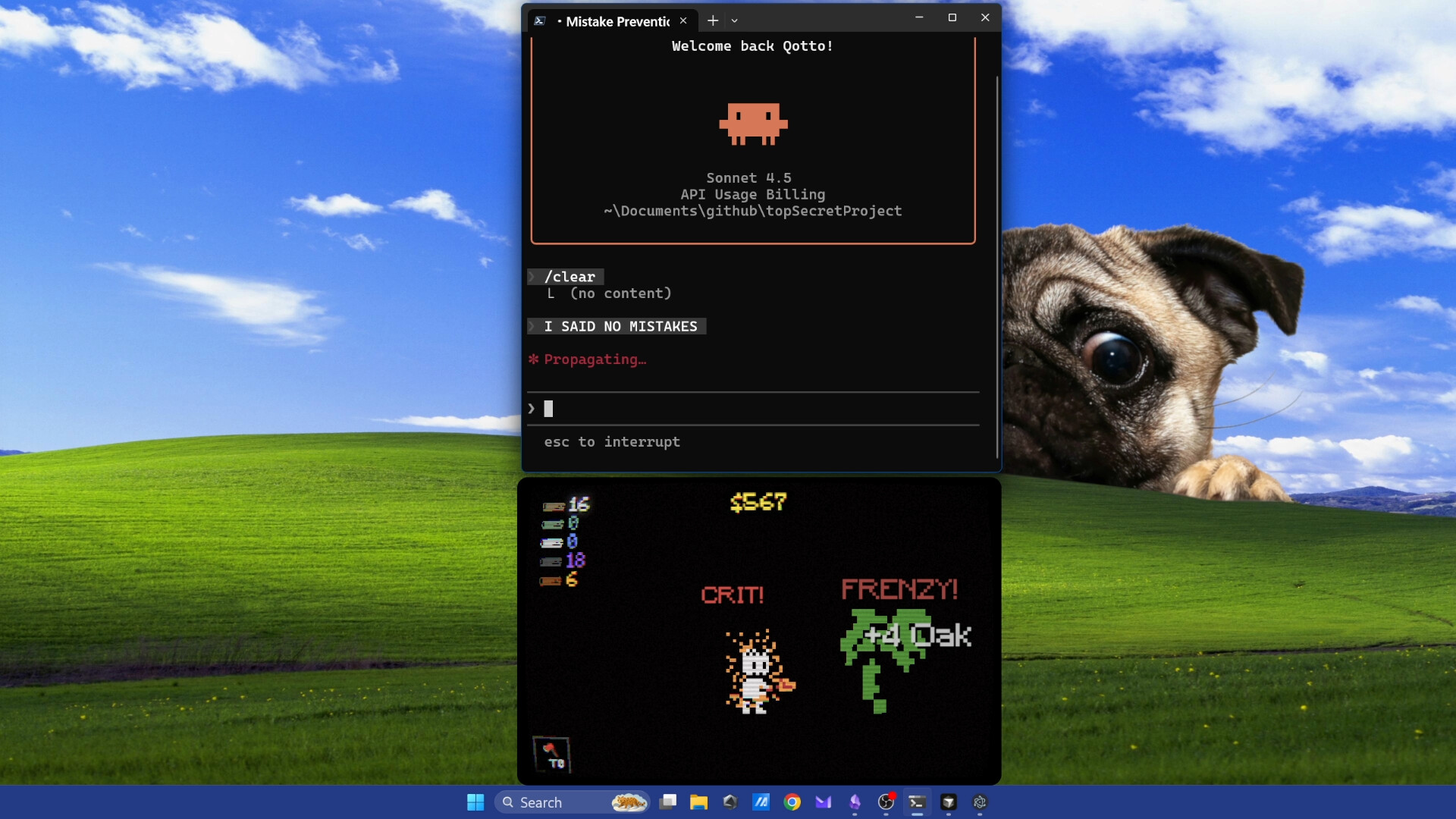Open the purple mail app from the taskbar
1456x819 pixels.
(x=822, y=802)
